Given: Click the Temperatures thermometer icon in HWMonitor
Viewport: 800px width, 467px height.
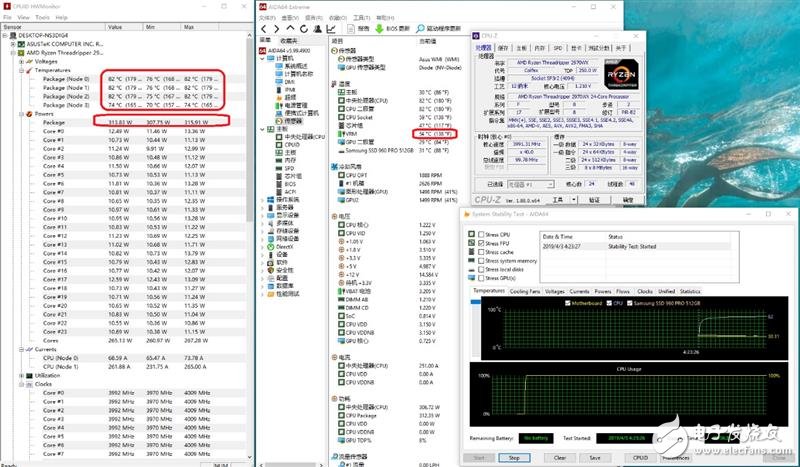Looking at the screenshot, I should (29, 70).
